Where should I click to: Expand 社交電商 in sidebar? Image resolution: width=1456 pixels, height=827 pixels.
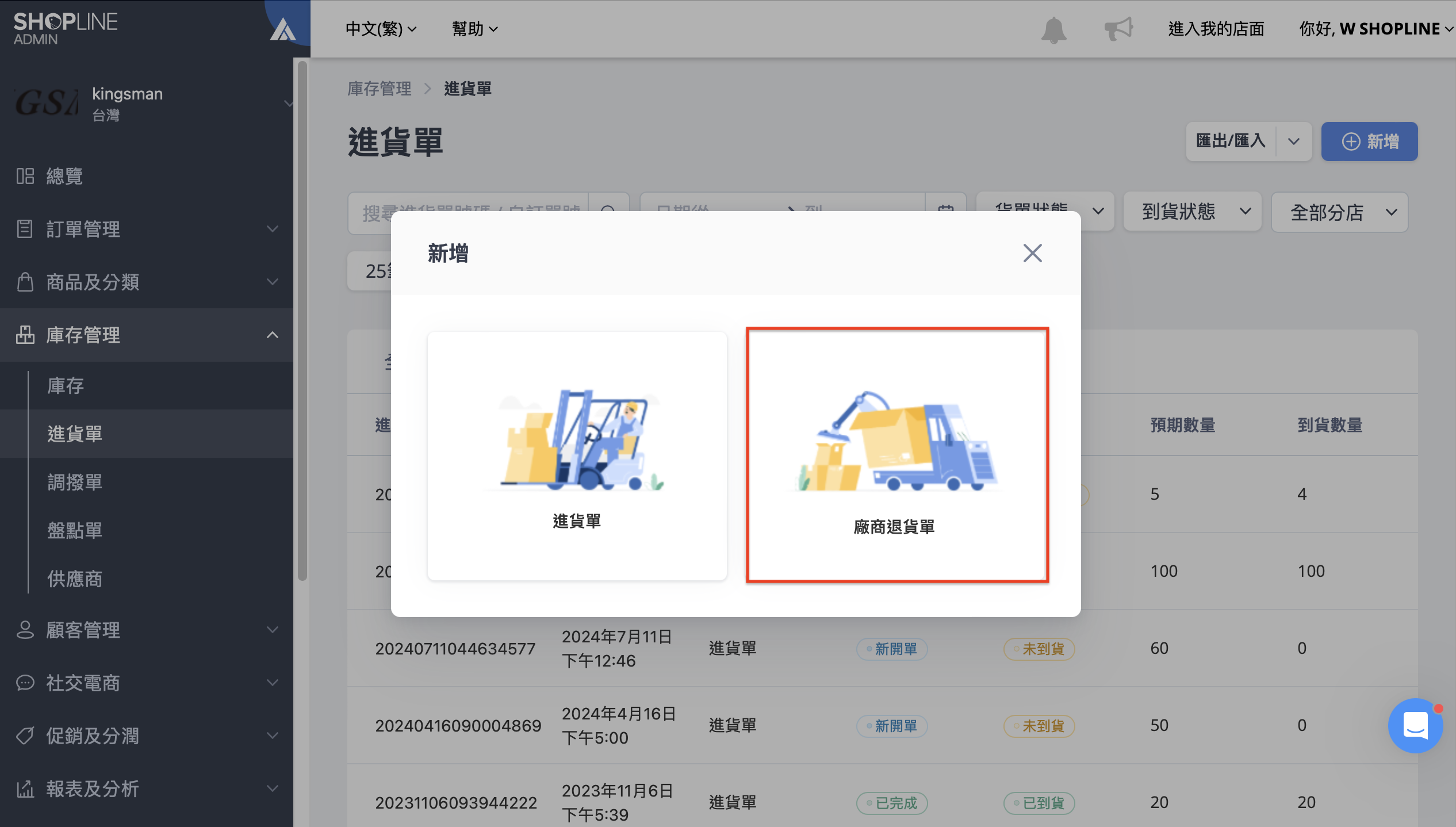pos(146,683)
